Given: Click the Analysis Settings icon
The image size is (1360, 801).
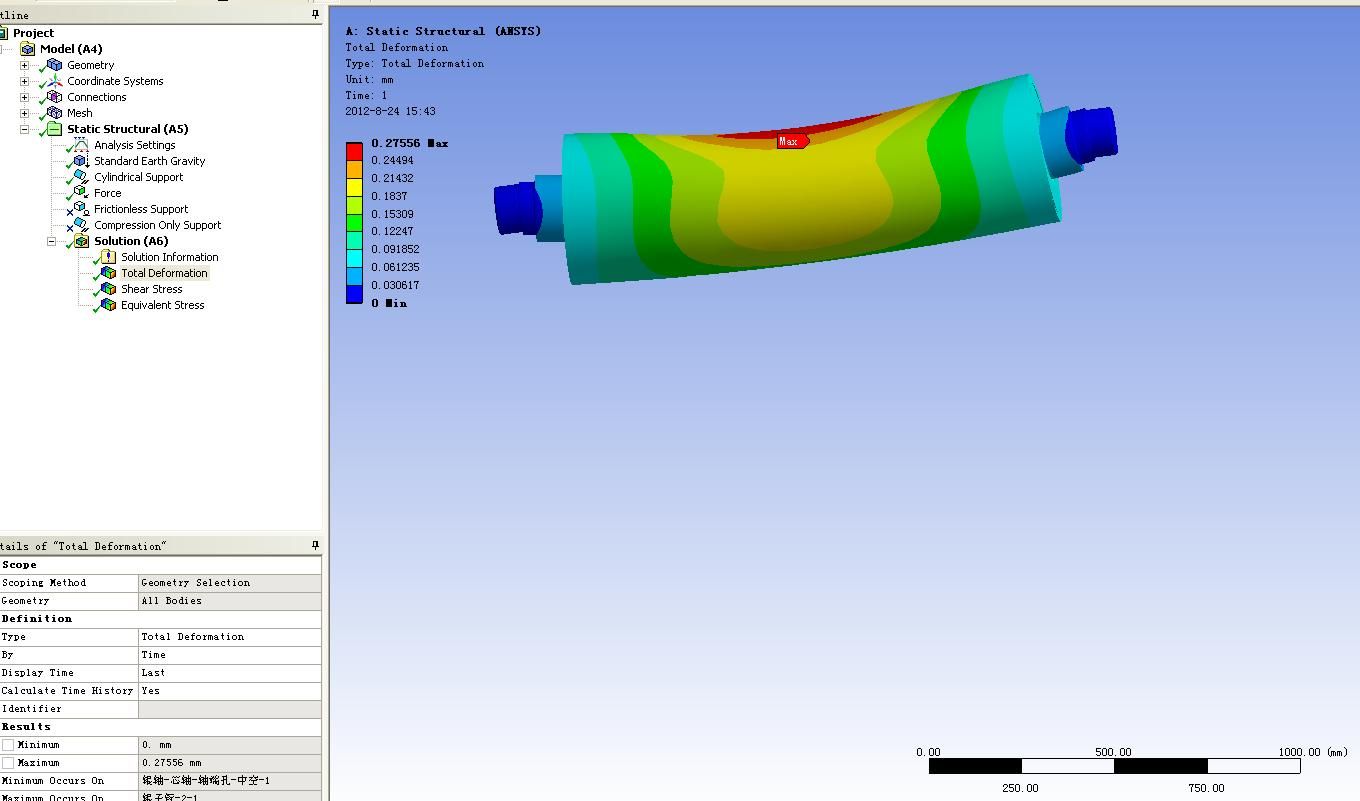Looking at the screenshot, I should click(80, 145).
